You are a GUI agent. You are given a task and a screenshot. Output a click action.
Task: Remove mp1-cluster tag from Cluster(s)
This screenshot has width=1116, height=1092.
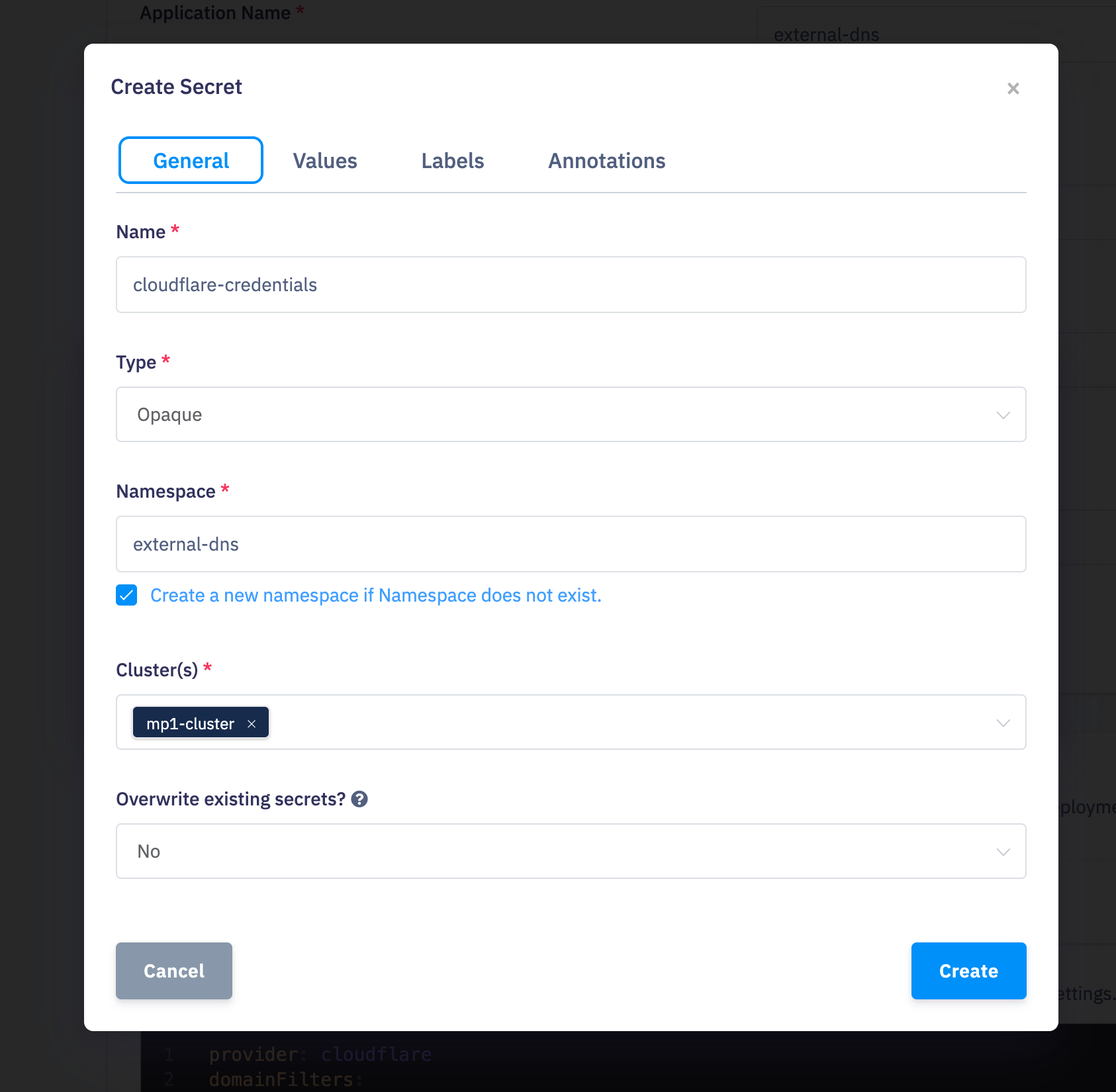click(x=252, y=724)
